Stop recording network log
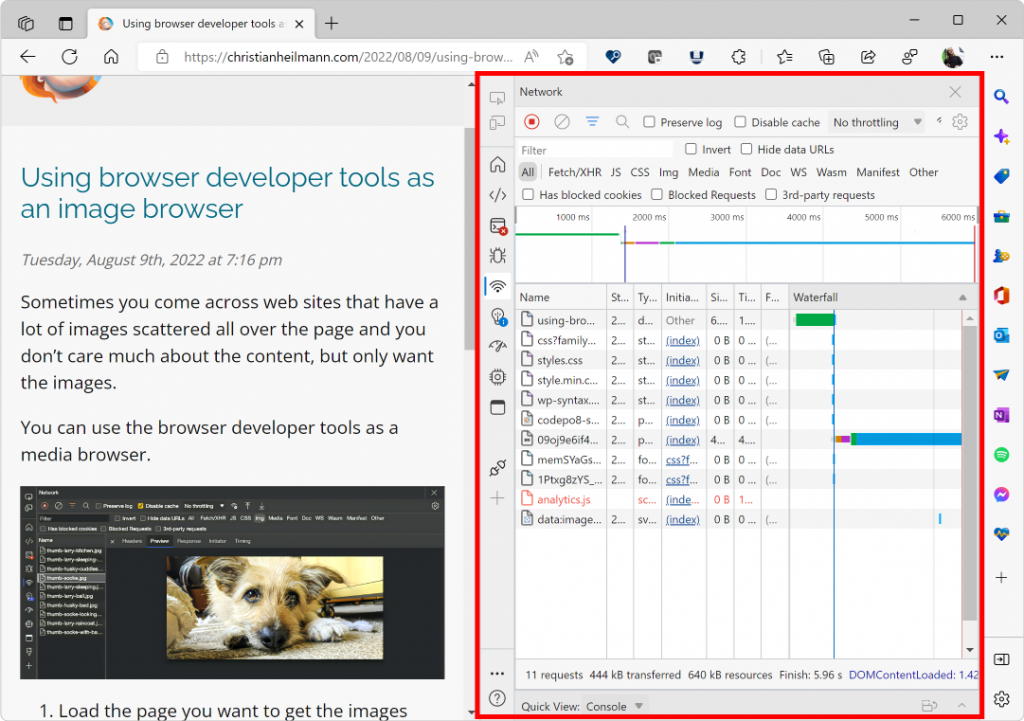This screenshot has height=721, width=1024. (532, 122)
